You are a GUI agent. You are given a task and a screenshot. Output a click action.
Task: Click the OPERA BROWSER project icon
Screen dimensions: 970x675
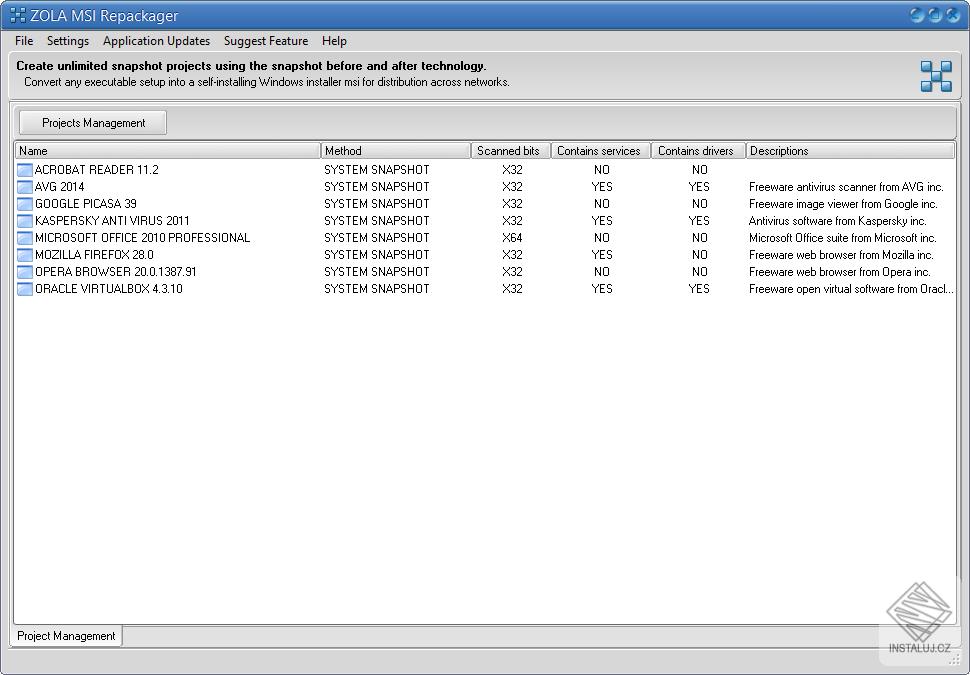click(24, 272)
